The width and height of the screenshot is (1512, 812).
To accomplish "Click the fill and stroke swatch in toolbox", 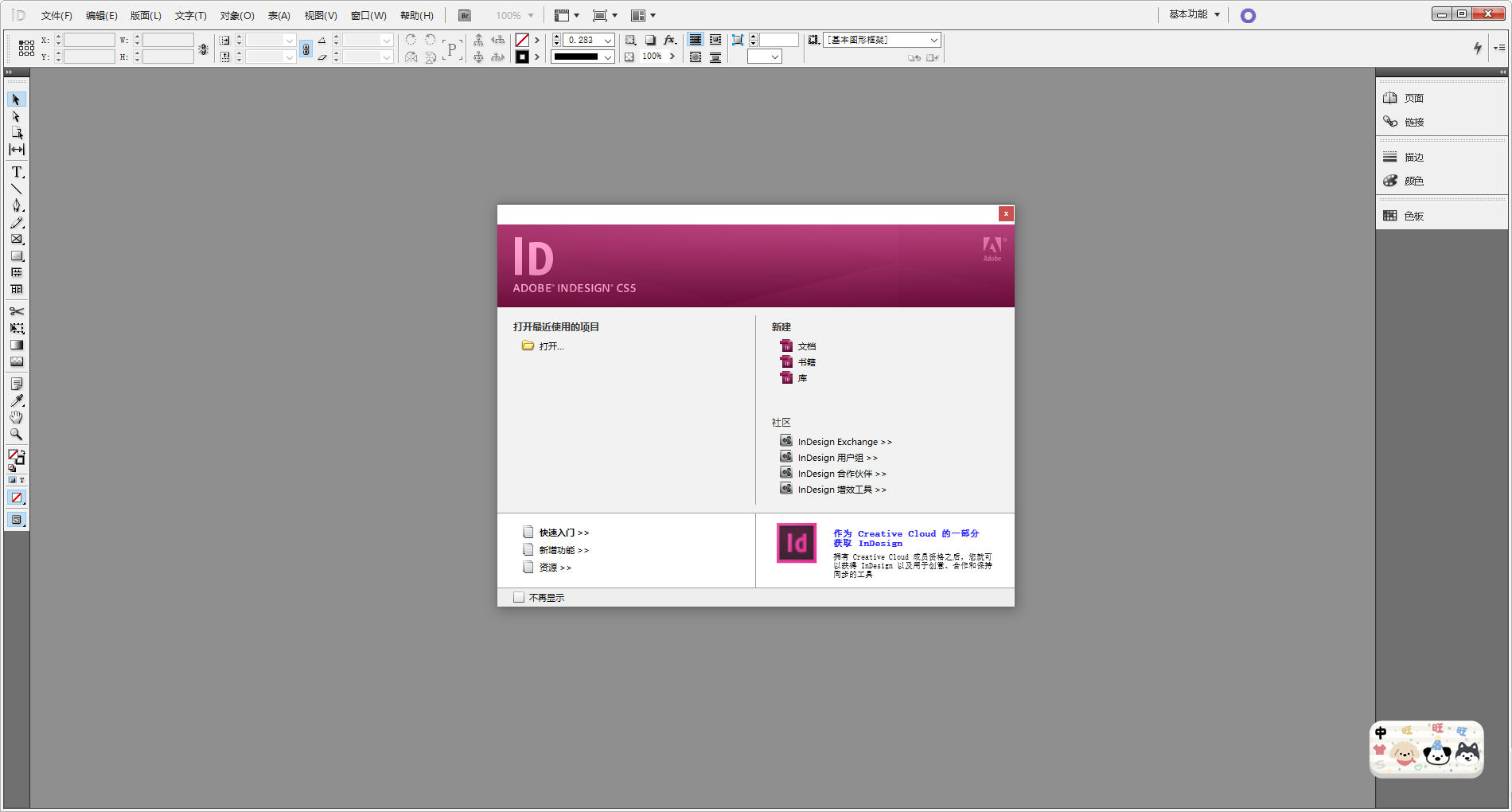I will point(16,457).
